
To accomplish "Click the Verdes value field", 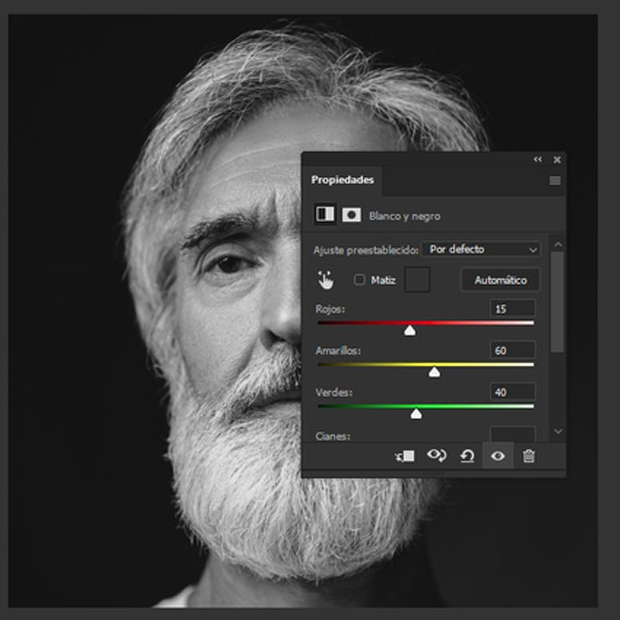I will coord(513,392).
